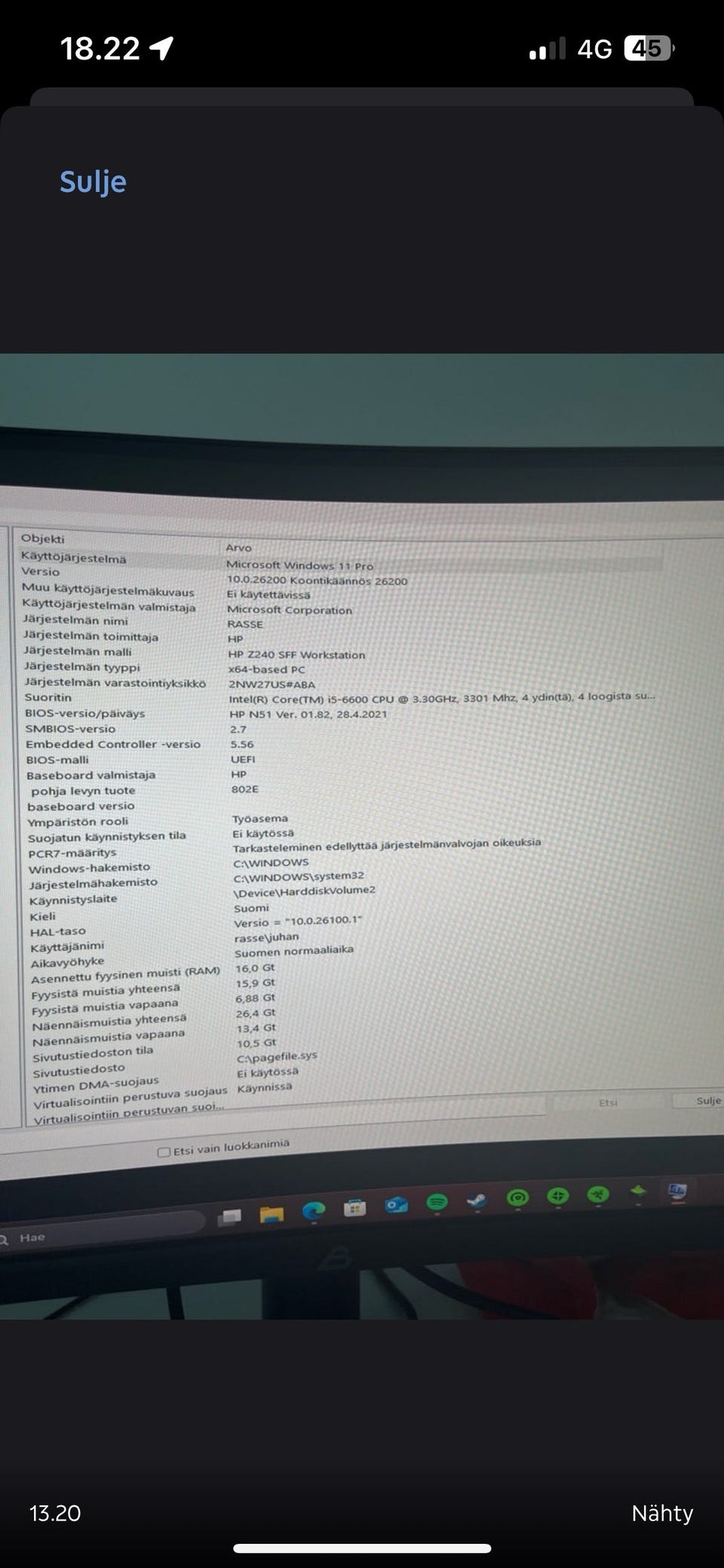This screenshot has height=1568, width=724.
Task: Select 'Asennettu fyysinen muisti (RAM)' row
Action: [x=125, y=975]
